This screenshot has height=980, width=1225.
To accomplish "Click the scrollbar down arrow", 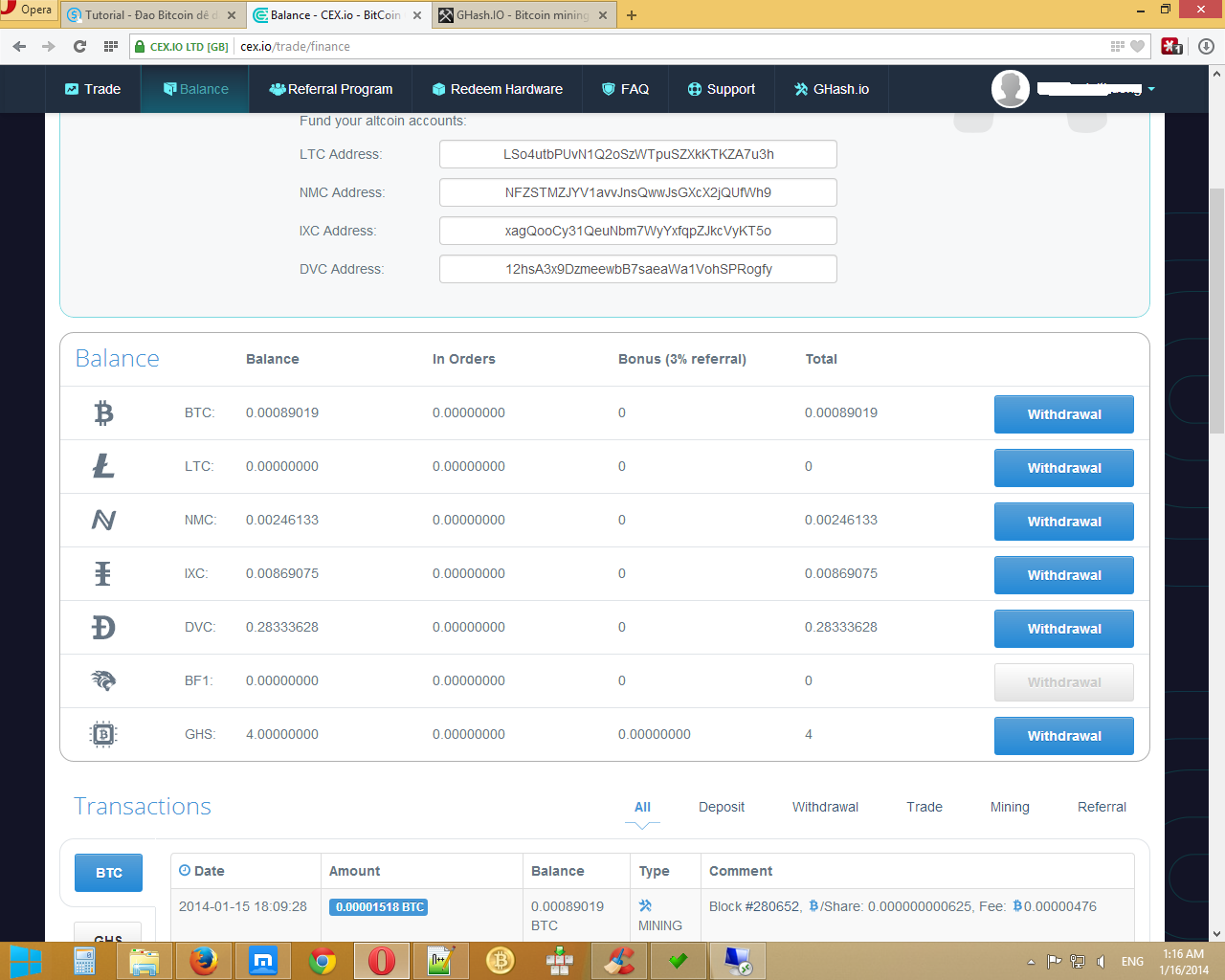I will tap(1216, 934).
